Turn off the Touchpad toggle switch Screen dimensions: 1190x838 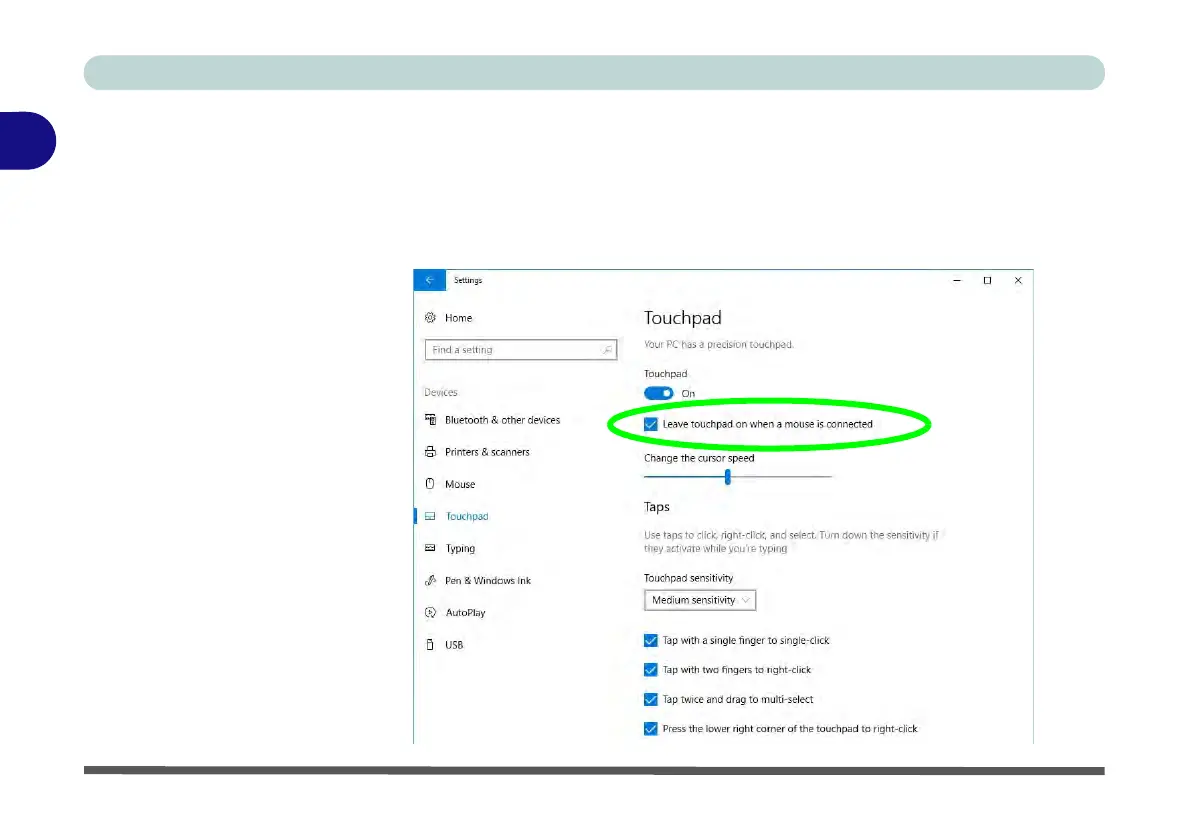tap(659, 393)
